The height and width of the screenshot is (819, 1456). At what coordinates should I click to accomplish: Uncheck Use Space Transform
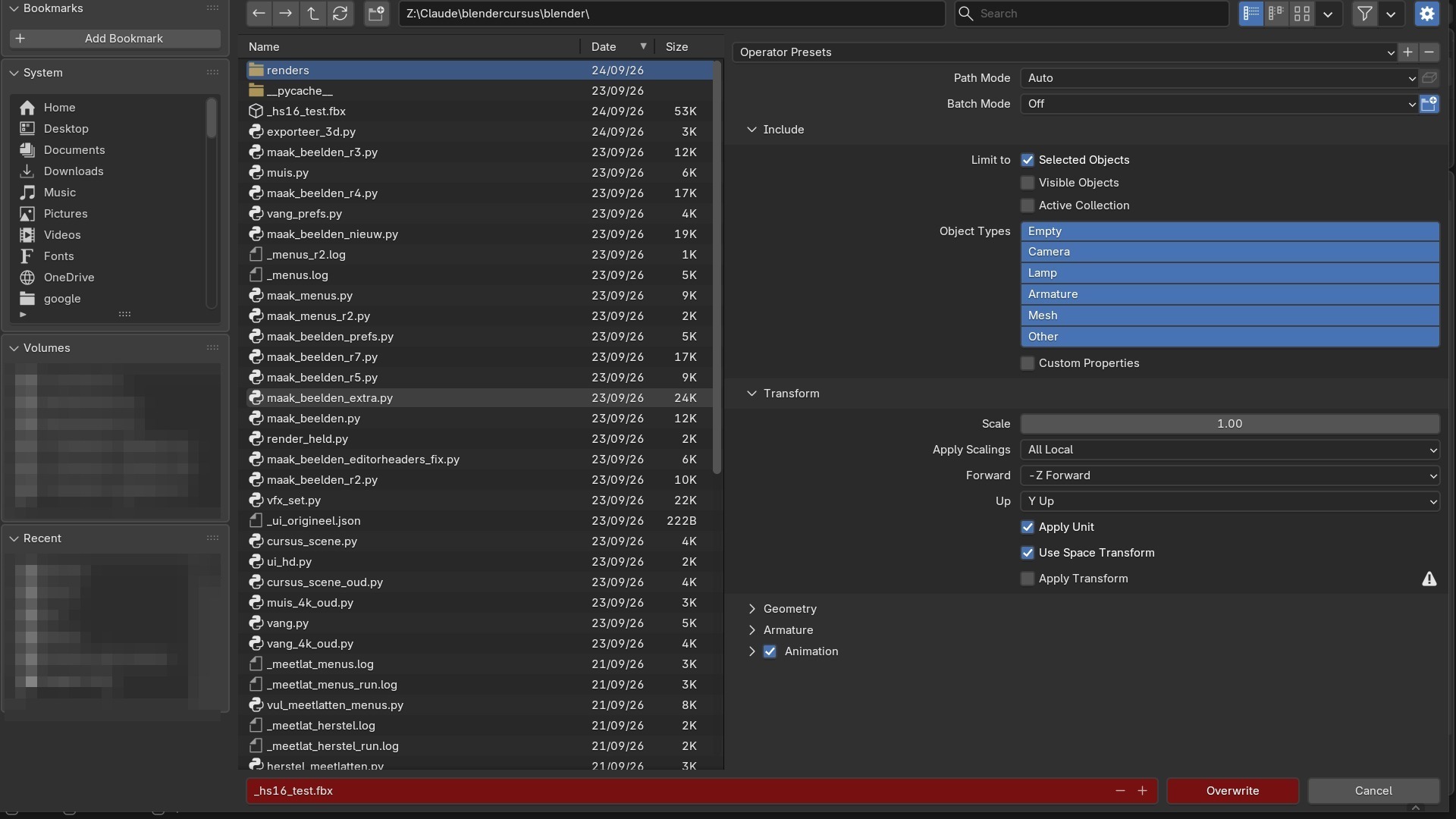pyautogui.click(x=1028, y=553)
